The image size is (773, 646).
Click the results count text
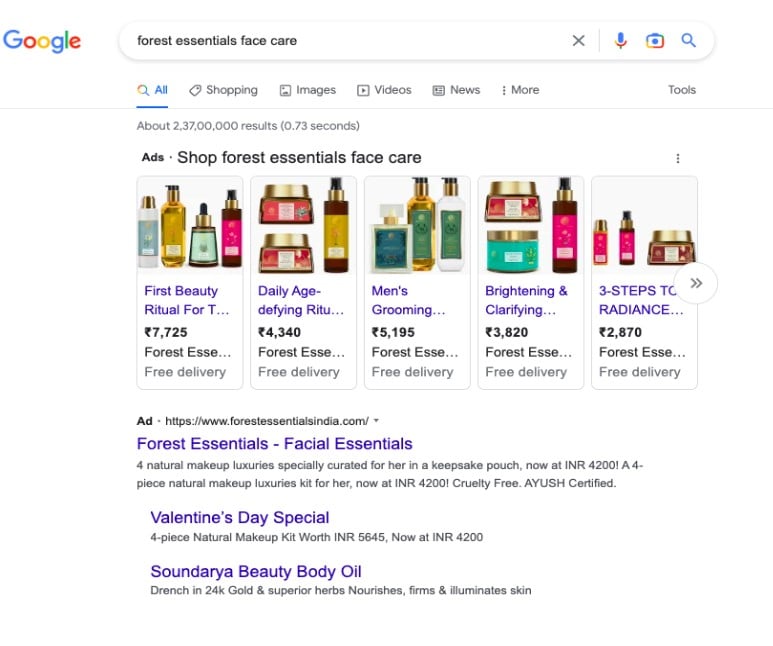[x=248, y=126]
